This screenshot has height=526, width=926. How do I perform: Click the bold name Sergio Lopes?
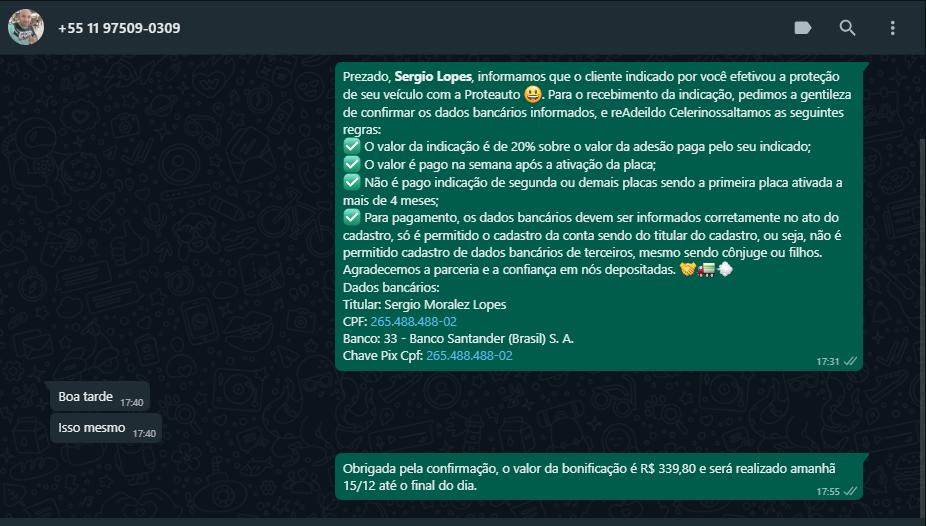click(433, 77)
